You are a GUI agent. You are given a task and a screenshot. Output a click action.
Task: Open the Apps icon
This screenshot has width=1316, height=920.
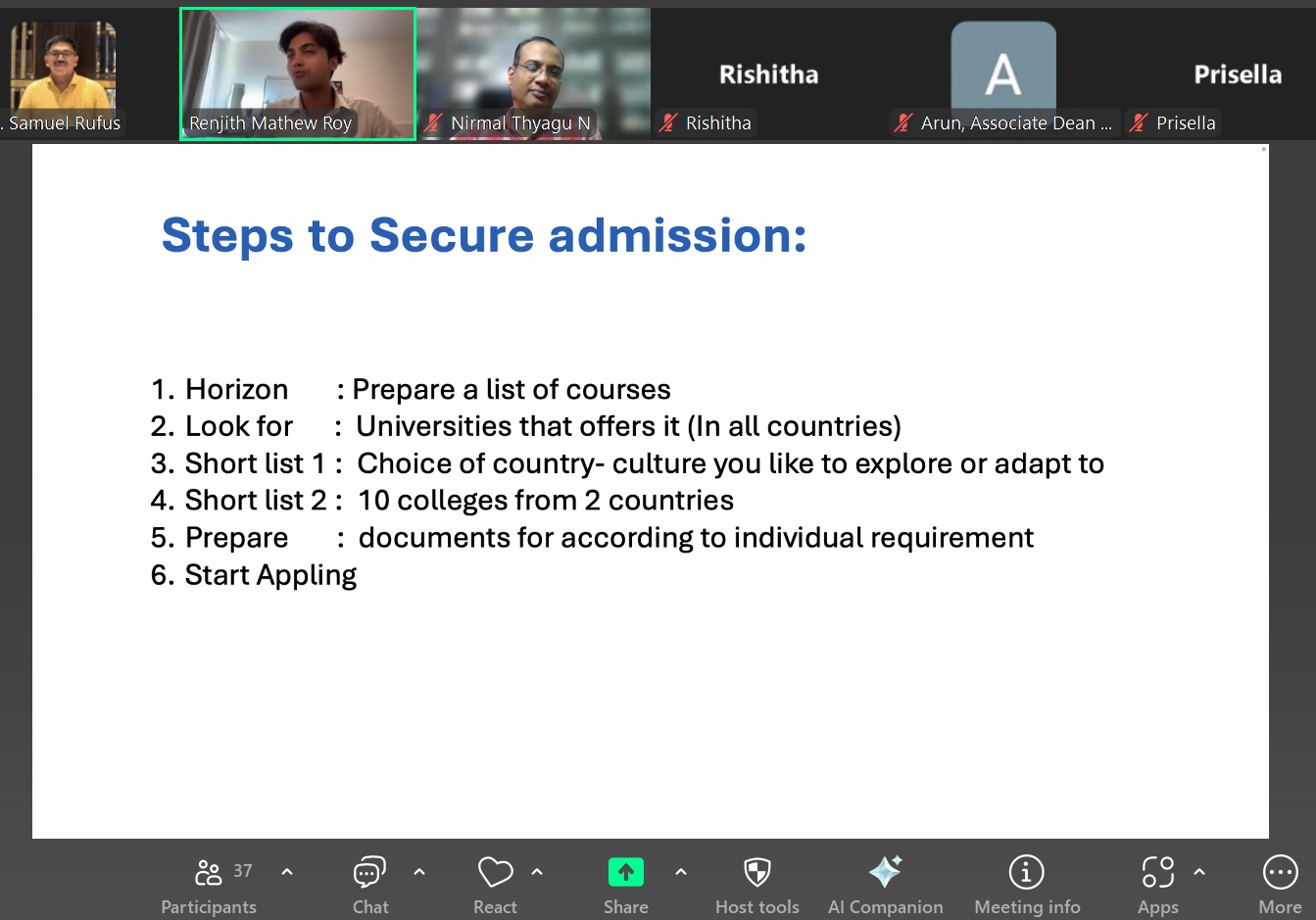point(1157,872)
